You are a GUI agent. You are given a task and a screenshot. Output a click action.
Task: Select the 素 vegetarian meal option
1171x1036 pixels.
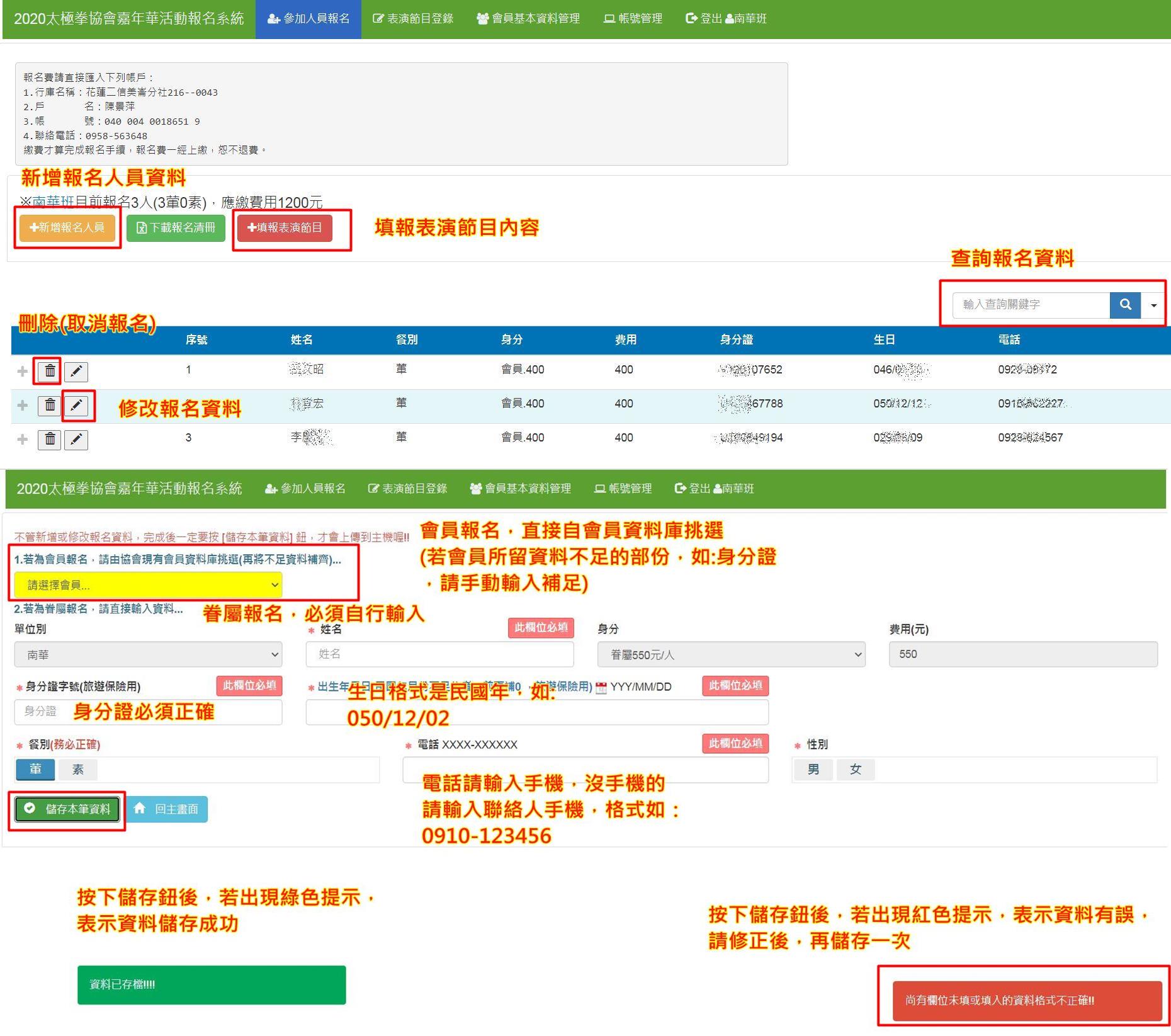pos(78,770)
